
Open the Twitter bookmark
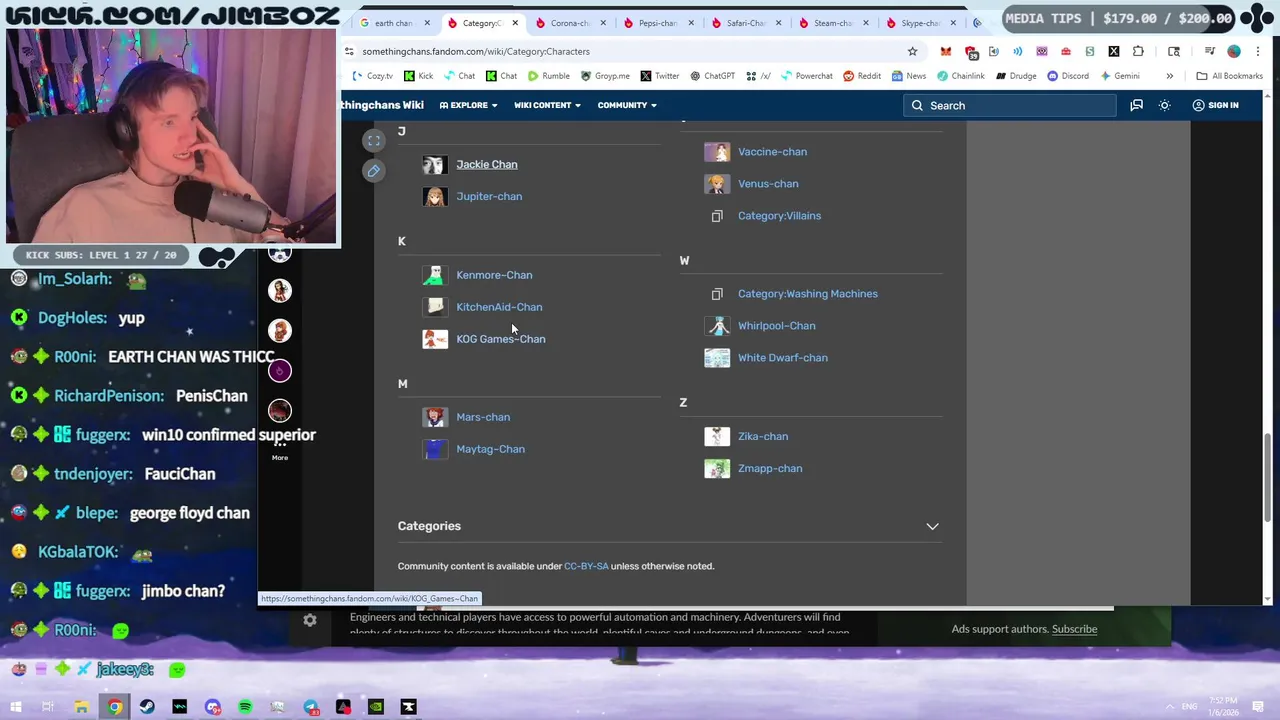(x=660, y=76)
